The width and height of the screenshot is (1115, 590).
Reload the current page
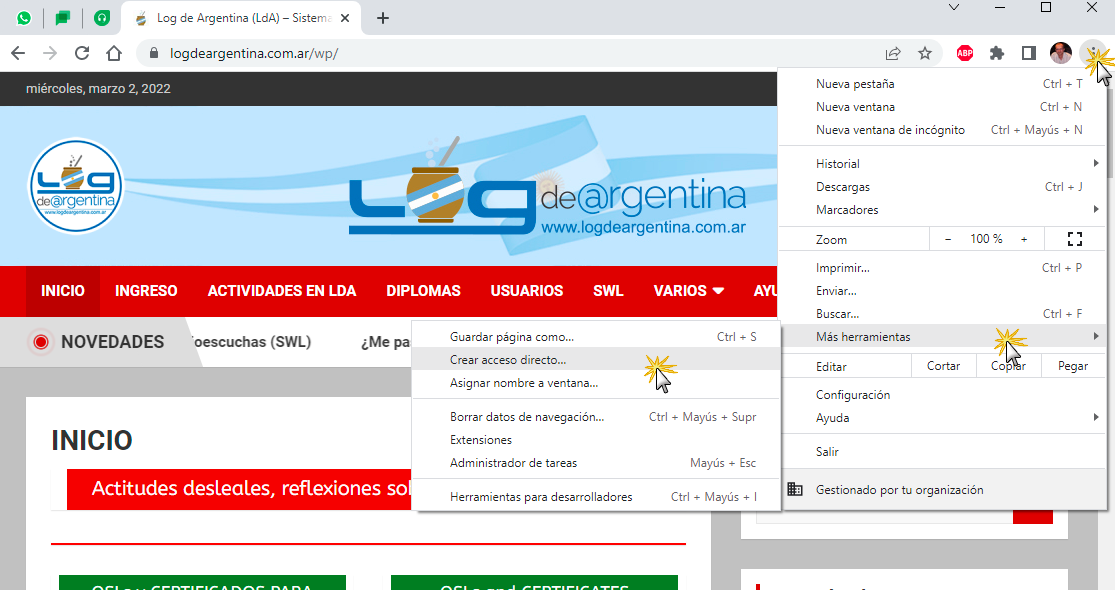point(82,53)
